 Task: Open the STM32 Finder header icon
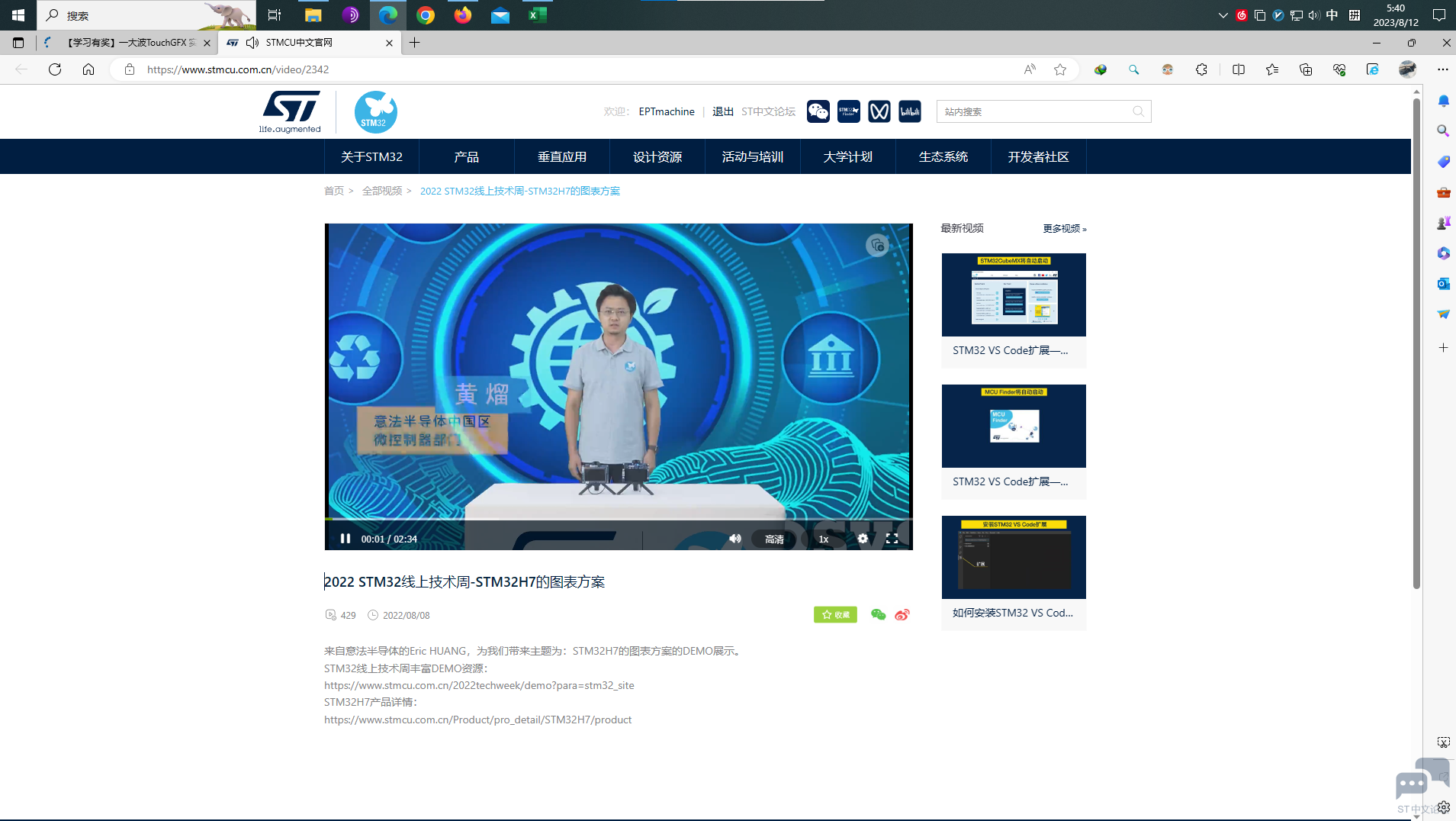click(x=848, y=111)
